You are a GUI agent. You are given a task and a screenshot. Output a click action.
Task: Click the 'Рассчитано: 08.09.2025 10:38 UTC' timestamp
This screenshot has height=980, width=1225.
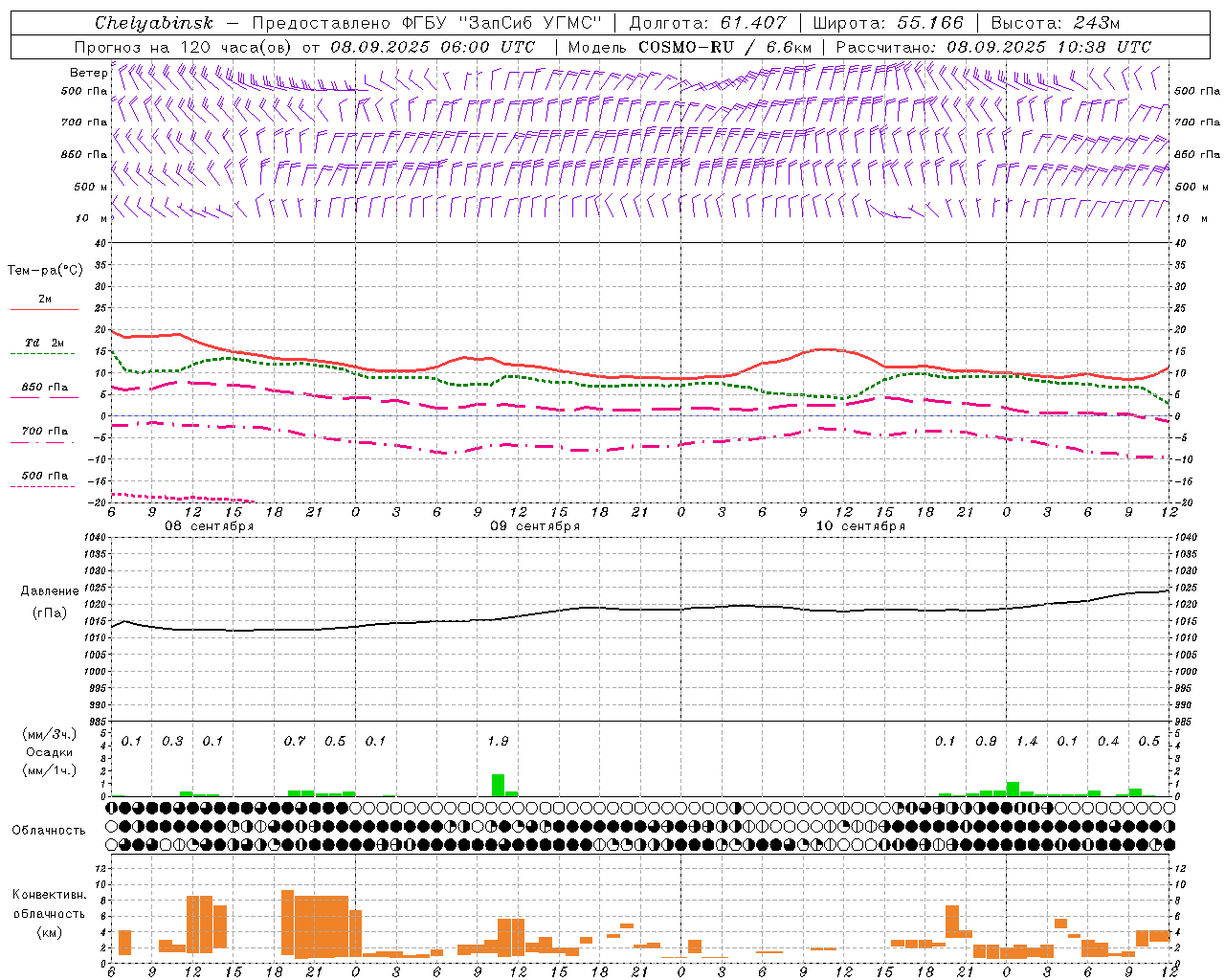pyautogui.click(x=993, y=47)
